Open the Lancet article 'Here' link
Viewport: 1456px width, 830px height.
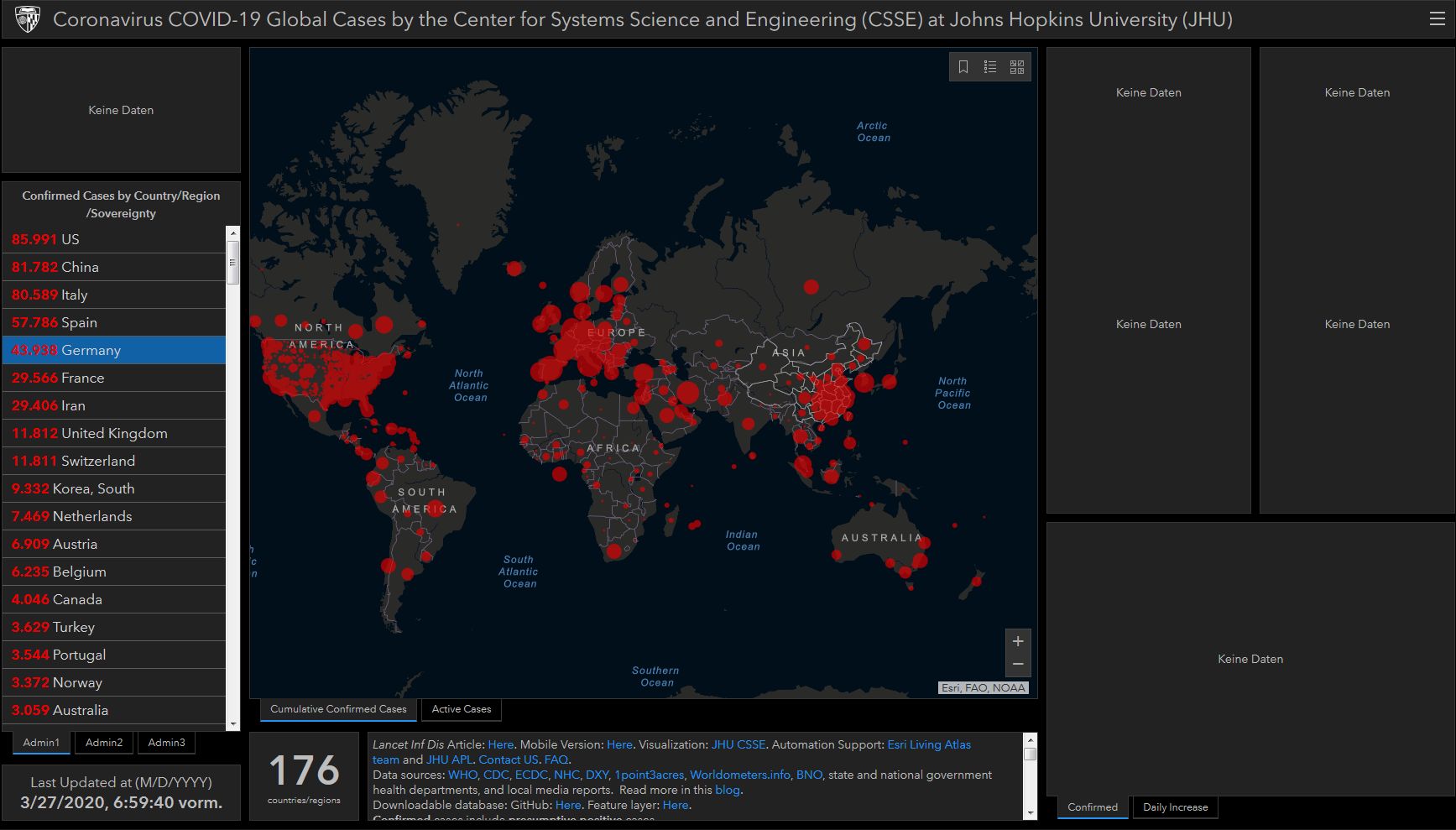[x=500, y=744]
